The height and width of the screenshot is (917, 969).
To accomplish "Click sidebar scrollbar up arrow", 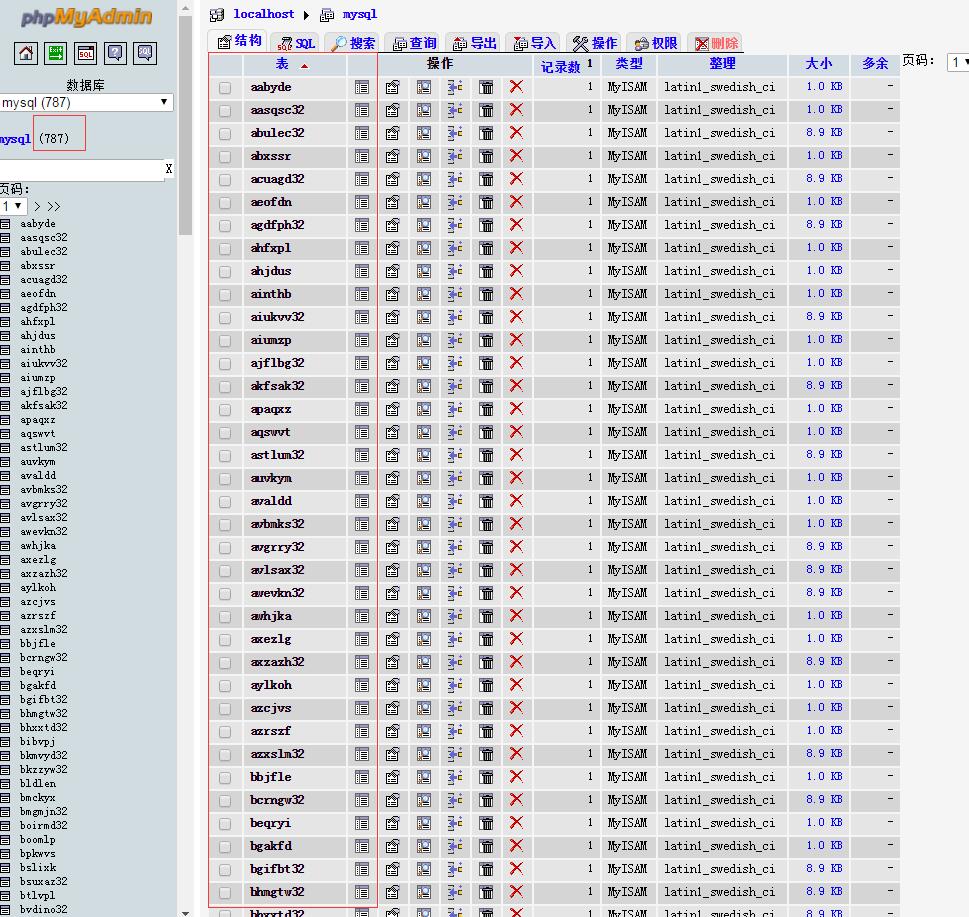I will point(185,8).
